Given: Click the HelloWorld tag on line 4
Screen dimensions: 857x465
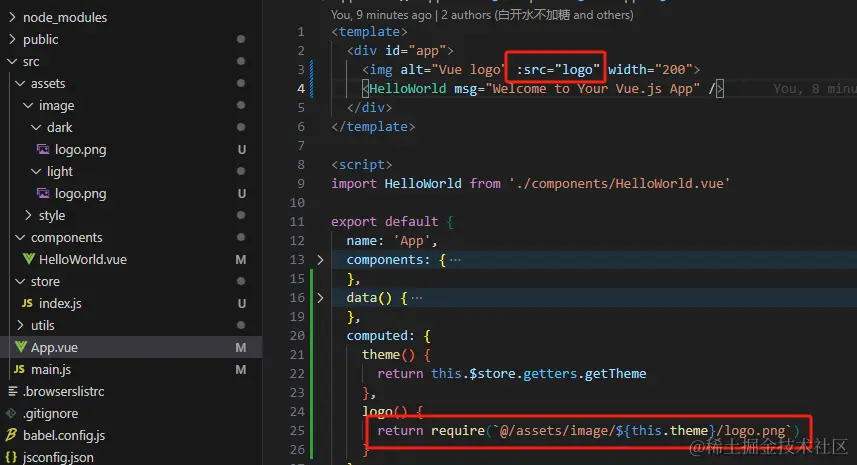Looking at the screenshot, I should point(408,89).
